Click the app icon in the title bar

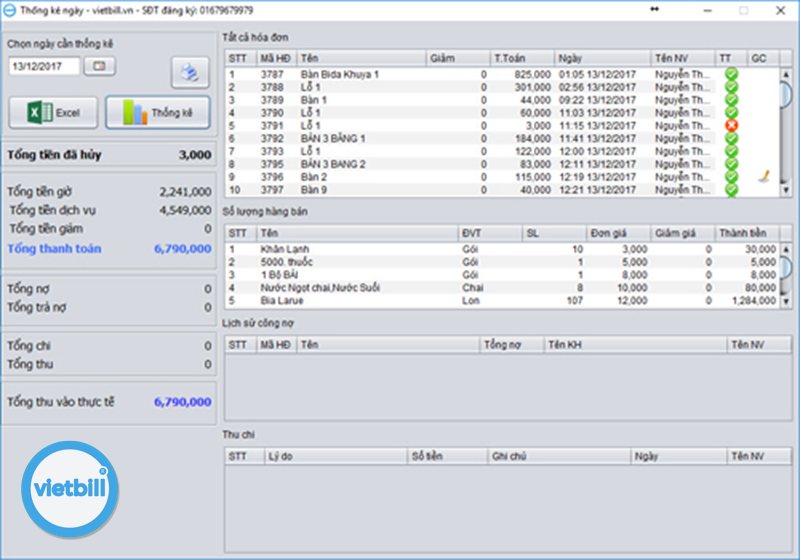coord(9,10)
